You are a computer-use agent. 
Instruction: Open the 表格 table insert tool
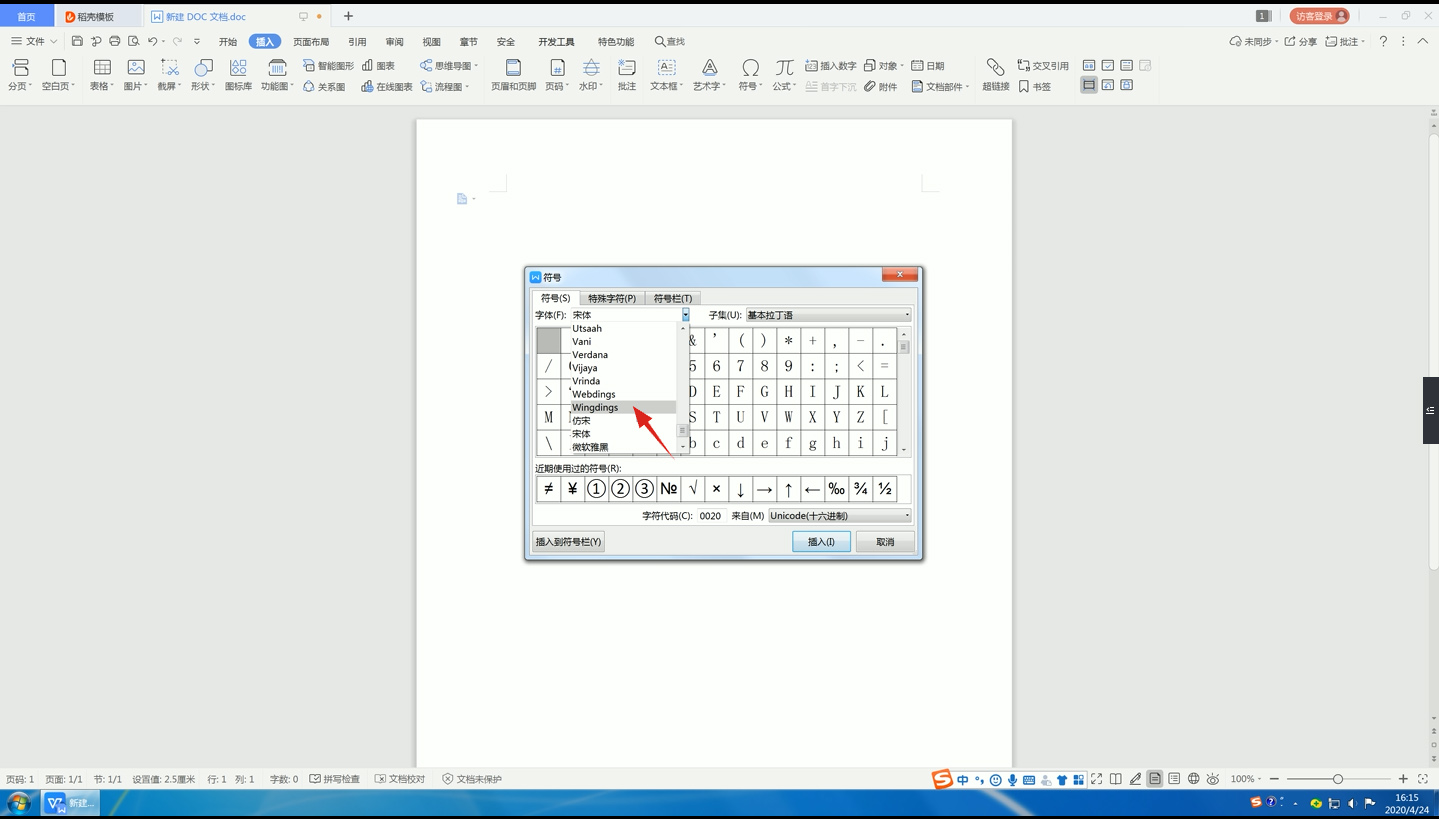[101, 75]
